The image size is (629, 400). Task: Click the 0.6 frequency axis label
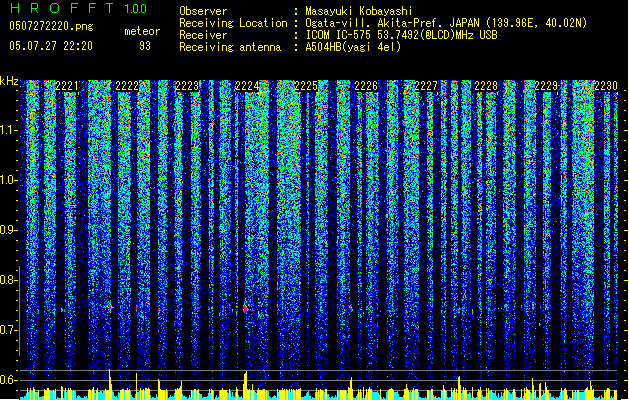[7, 380]
